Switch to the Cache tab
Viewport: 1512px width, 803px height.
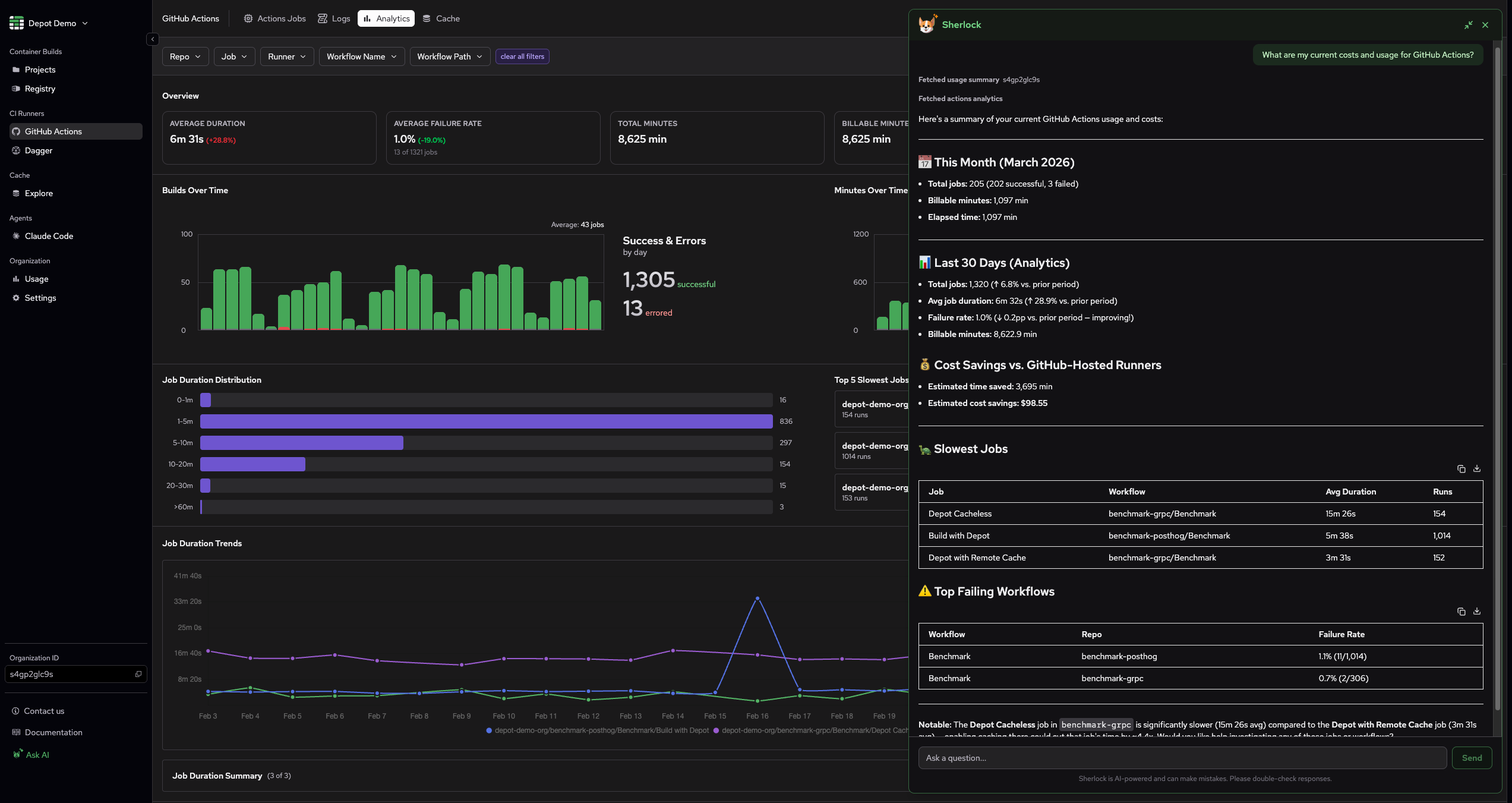(441, 18)
